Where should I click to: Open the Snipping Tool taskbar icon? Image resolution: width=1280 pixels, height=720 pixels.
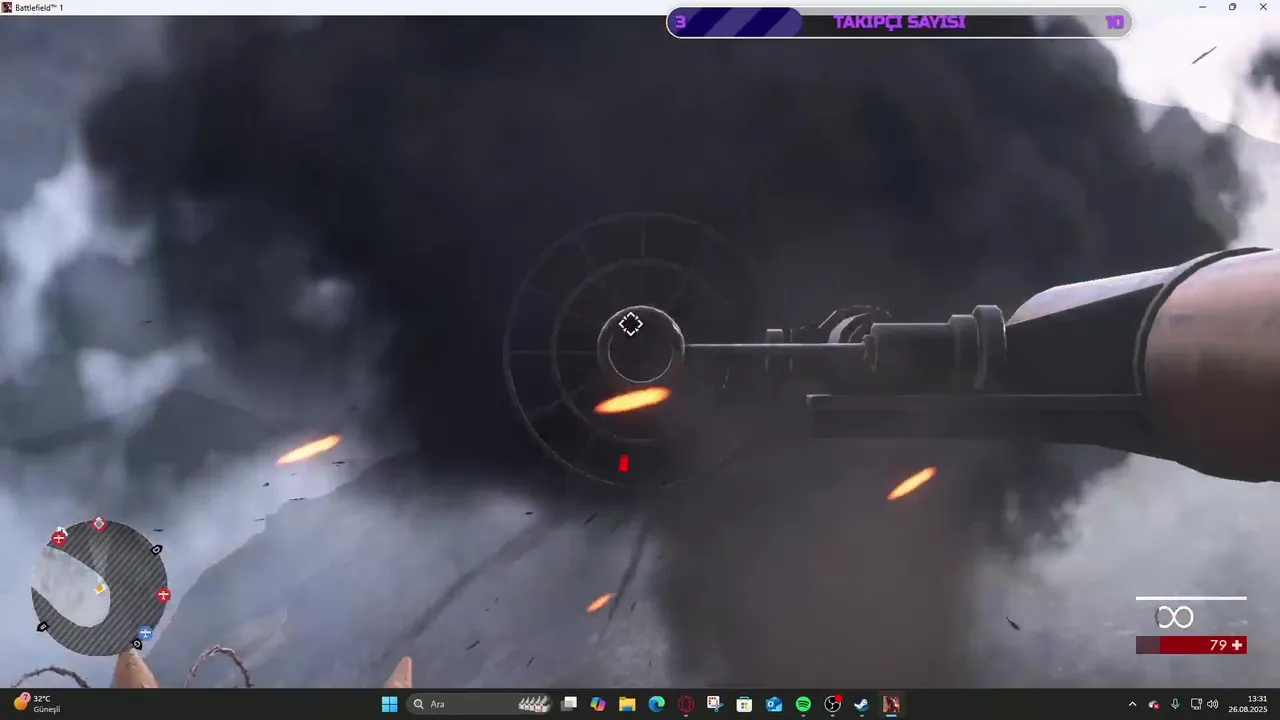[x=715, y=704]
